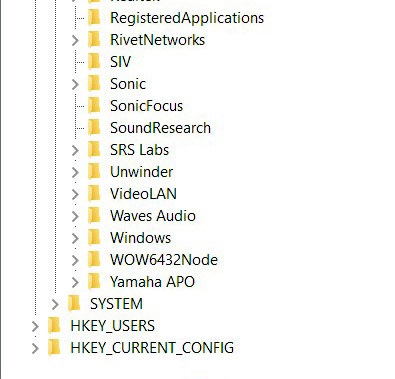The width and height of the screenshot is (395, 379).
Task: Click the SRS Labs folder icon
Action: (94, 149)
